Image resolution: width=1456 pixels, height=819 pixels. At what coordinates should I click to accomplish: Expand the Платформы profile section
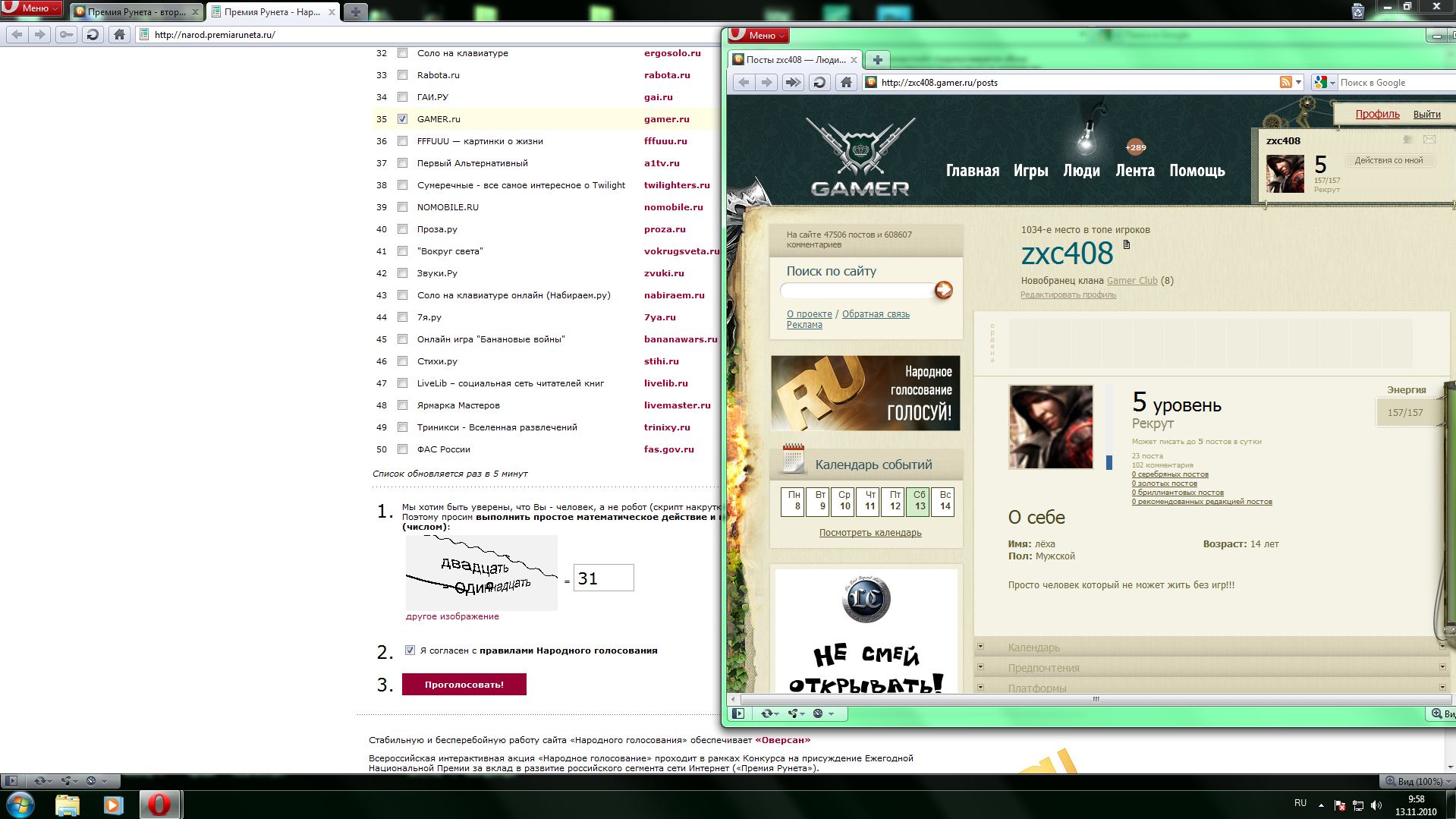click(1211, 687)
